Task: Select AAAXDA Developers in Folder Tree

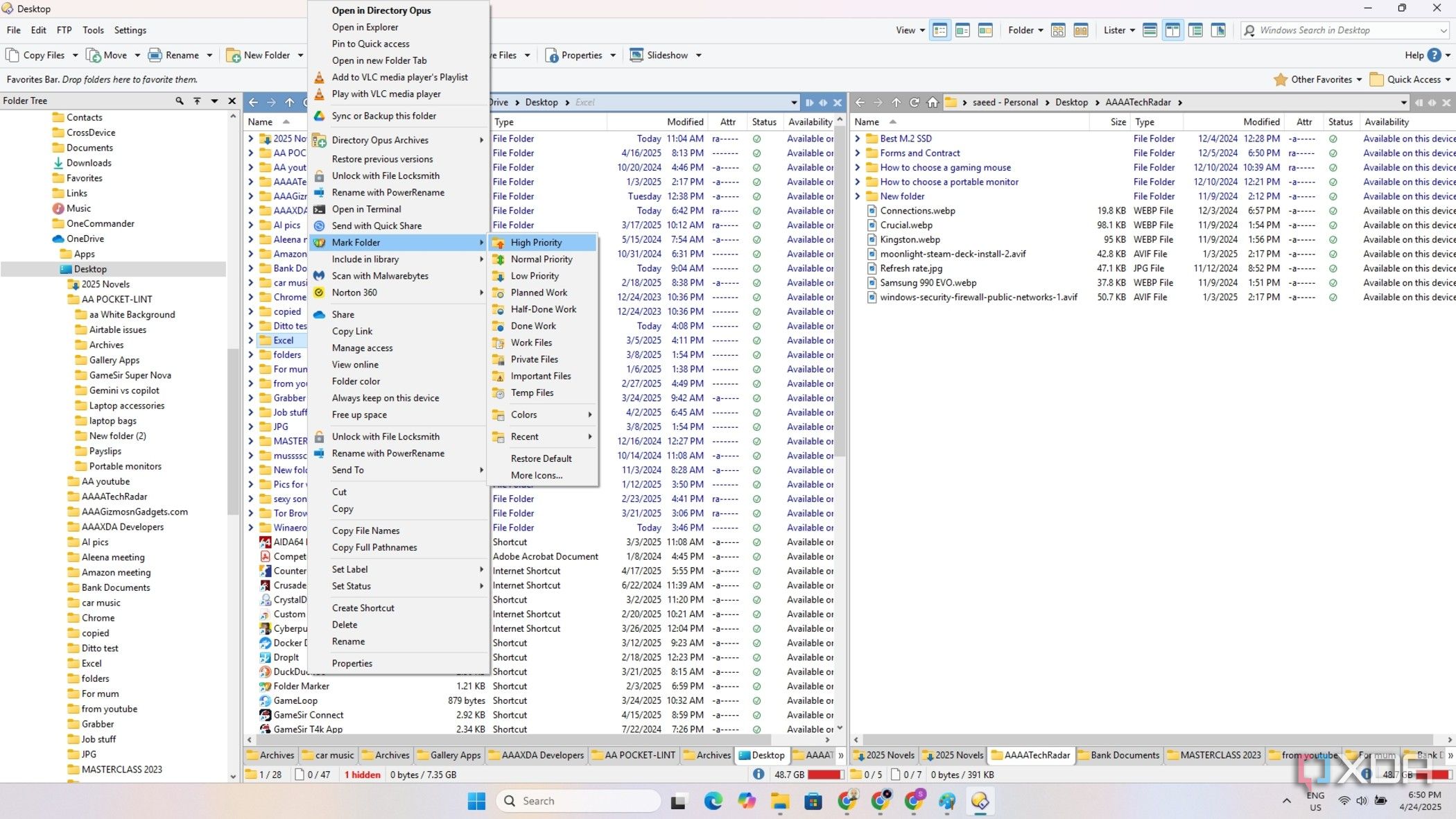Action: 123,526
